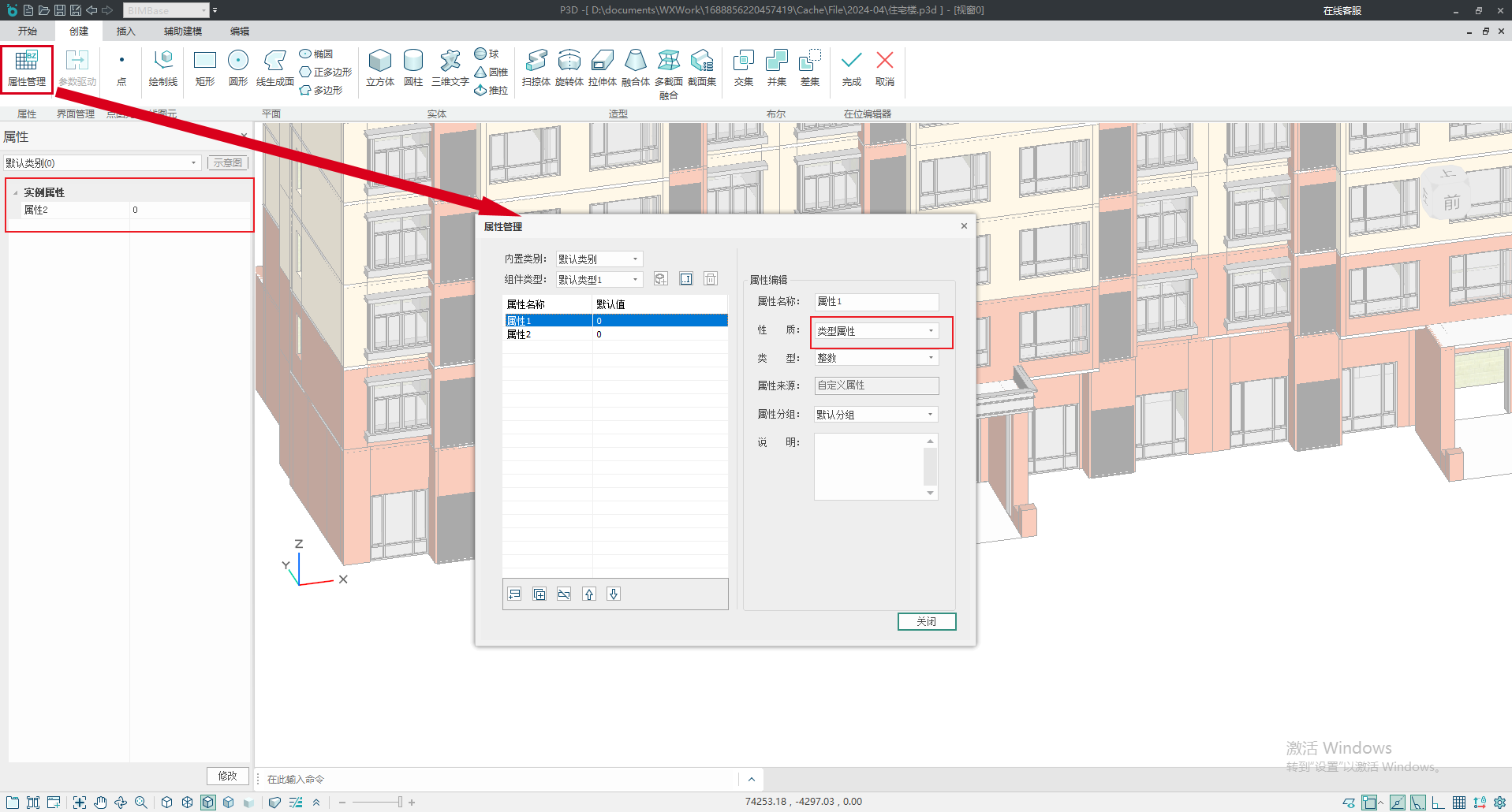Click the zoom slider handle in status bar
Screen dimensions: 1512x812
[400, 803]
